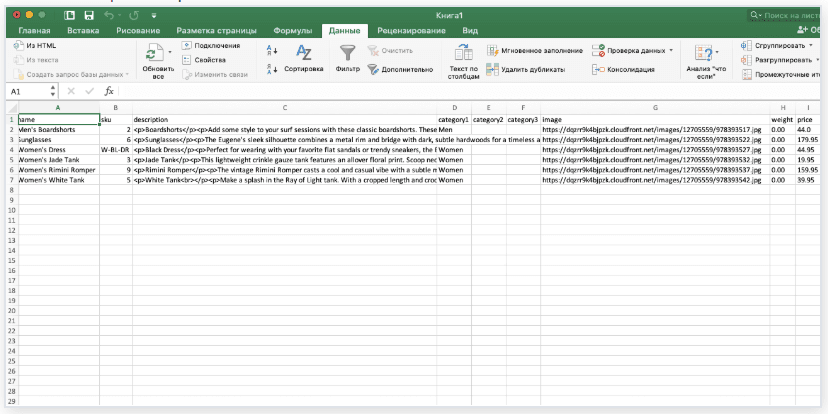828x414 pixels.
Task: Select the "Women's Jade Tank" cell
Action: point(59,159)
